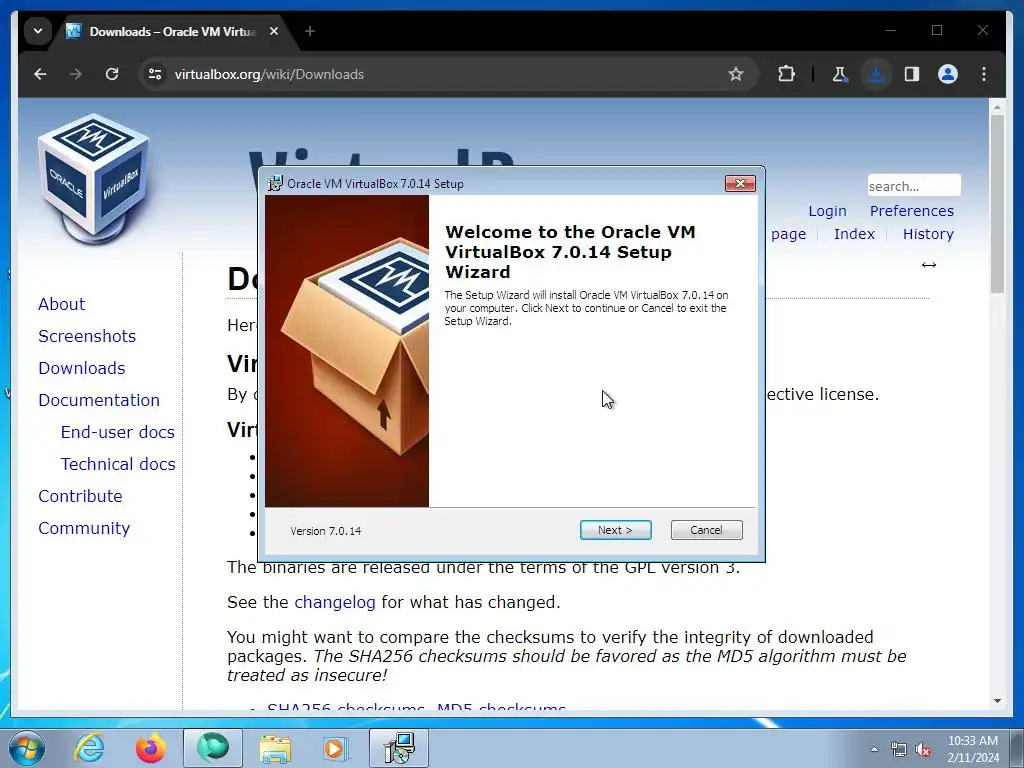Screen dimensions: 1024x768
Task: Cancel the VirtualBox Setup wizard
Action: 707,530
